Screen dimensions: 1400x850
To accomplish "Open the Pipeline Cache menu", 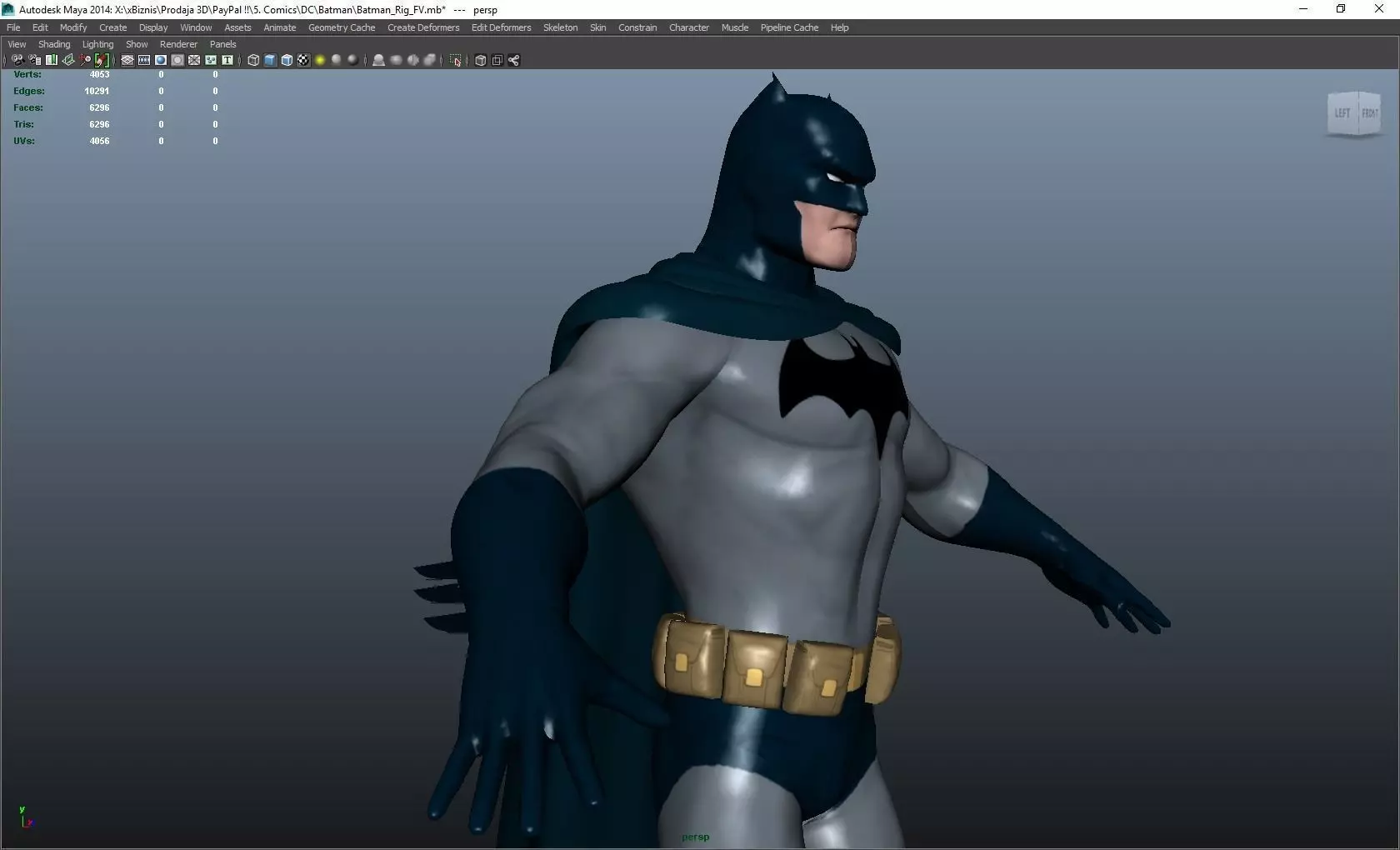I will [x=789, y=27].
